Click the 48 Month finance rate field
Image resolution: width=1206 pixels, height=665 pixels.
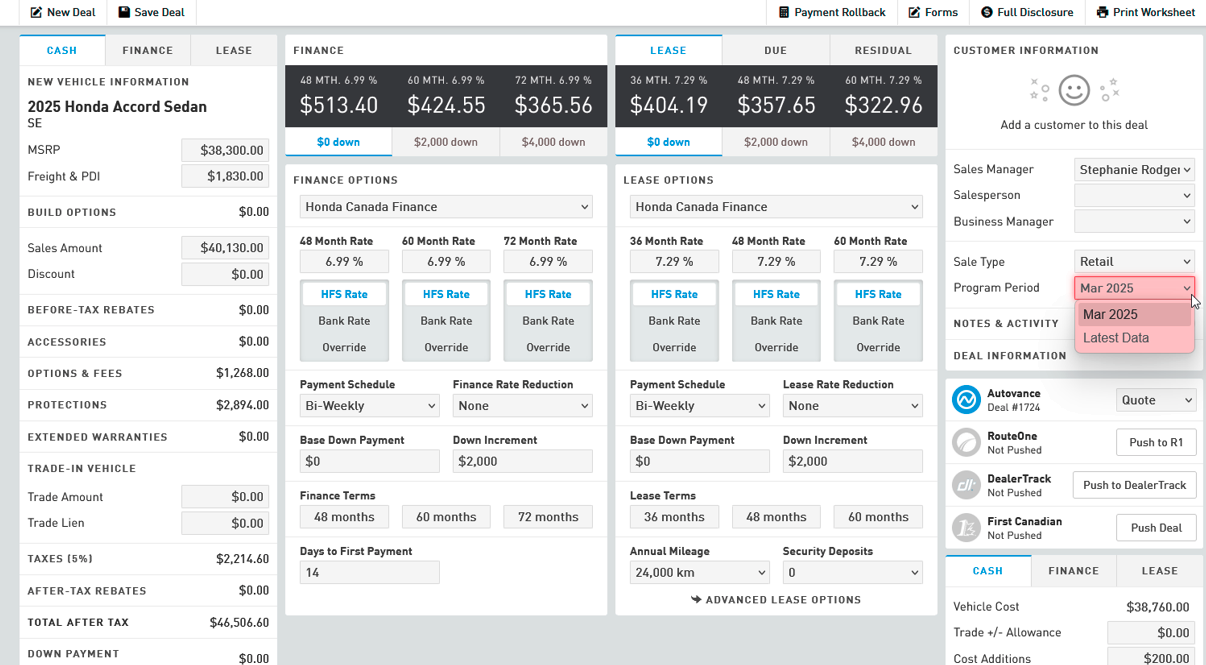click(x=344, y=261)
